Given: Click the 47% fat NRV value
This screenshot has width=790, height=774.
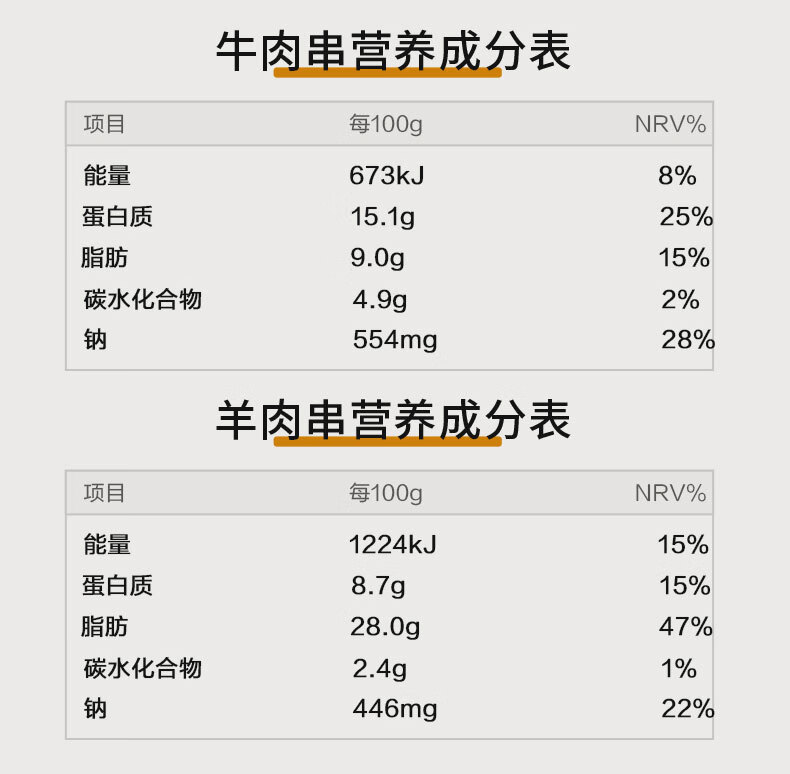Looking at the screenshot, I should click(686, 626).
